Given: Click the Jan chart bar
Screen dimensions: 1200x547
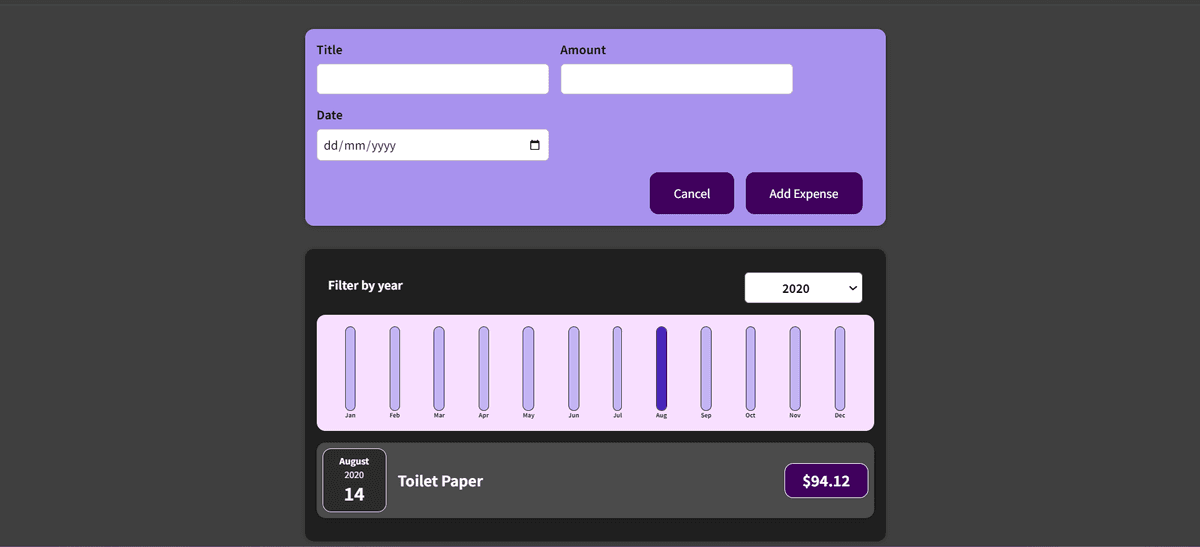Looking at the screenshot, I should [x=350, y=368].
